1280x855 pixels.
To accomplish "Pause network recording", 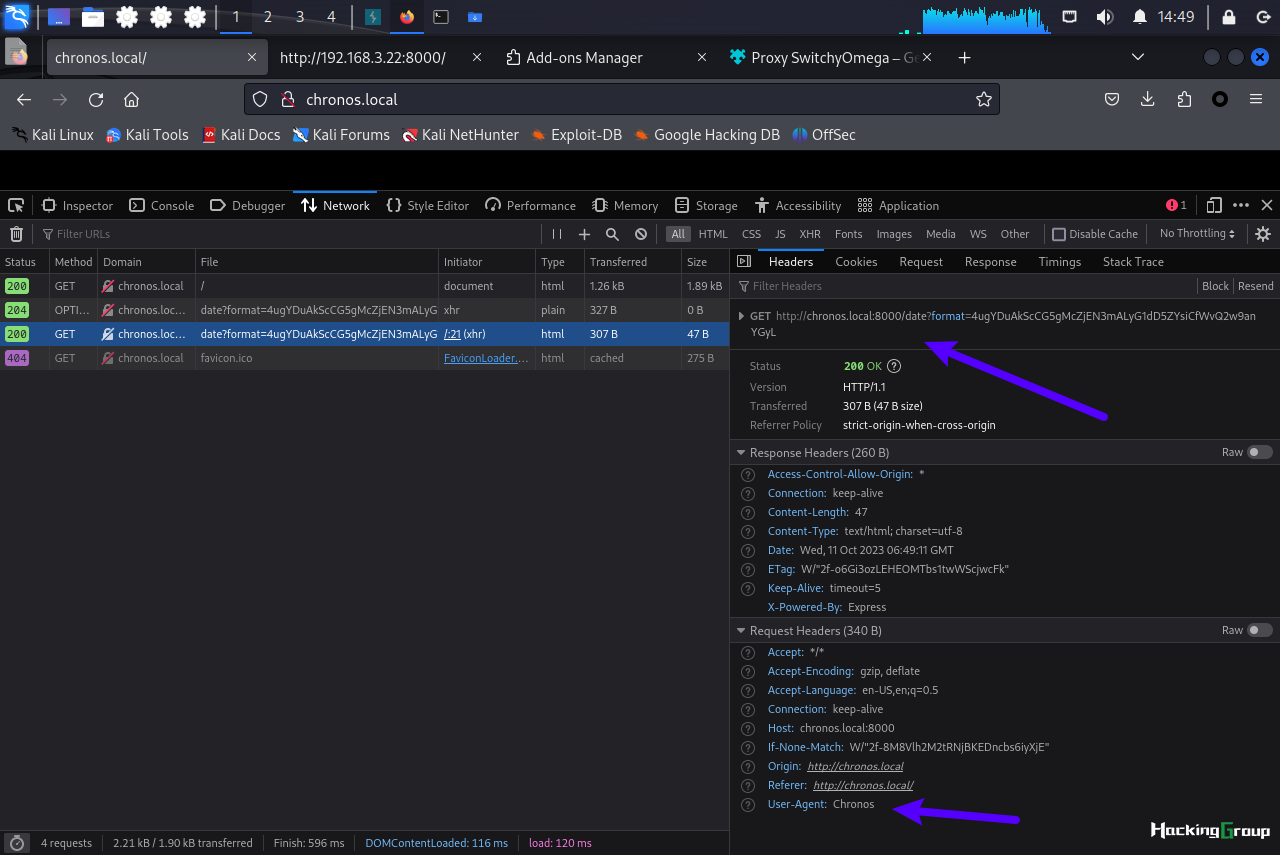I will [x=557, y=234].
